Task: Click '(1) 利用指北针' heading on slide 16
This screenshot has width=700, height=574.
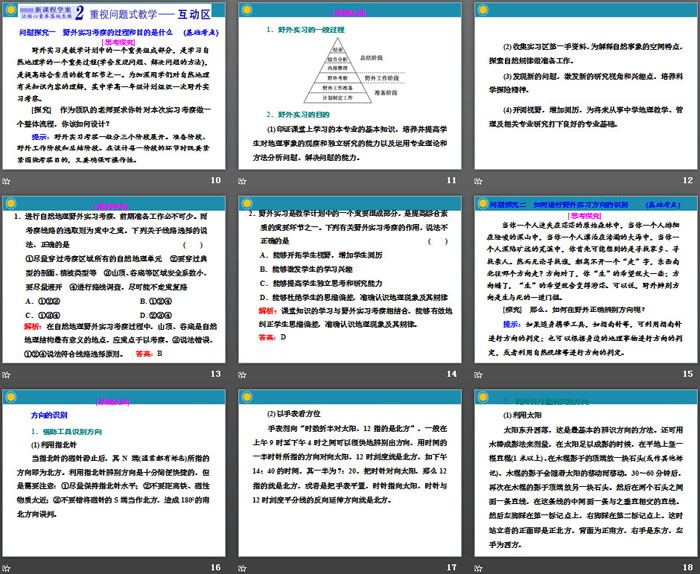Action: [54, 445]
